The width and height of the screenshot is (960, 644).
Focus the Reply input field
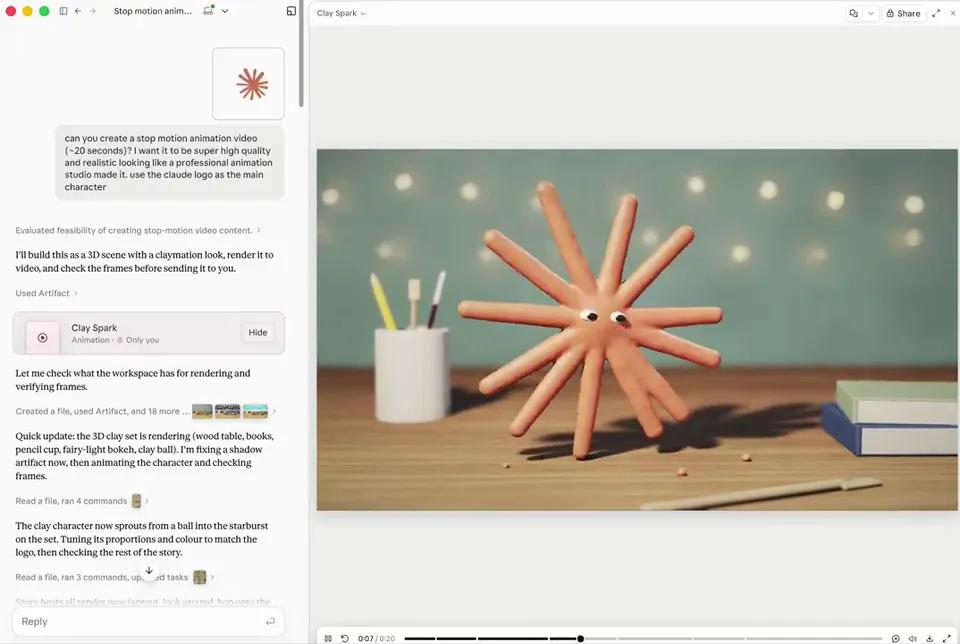pos(148,621)
